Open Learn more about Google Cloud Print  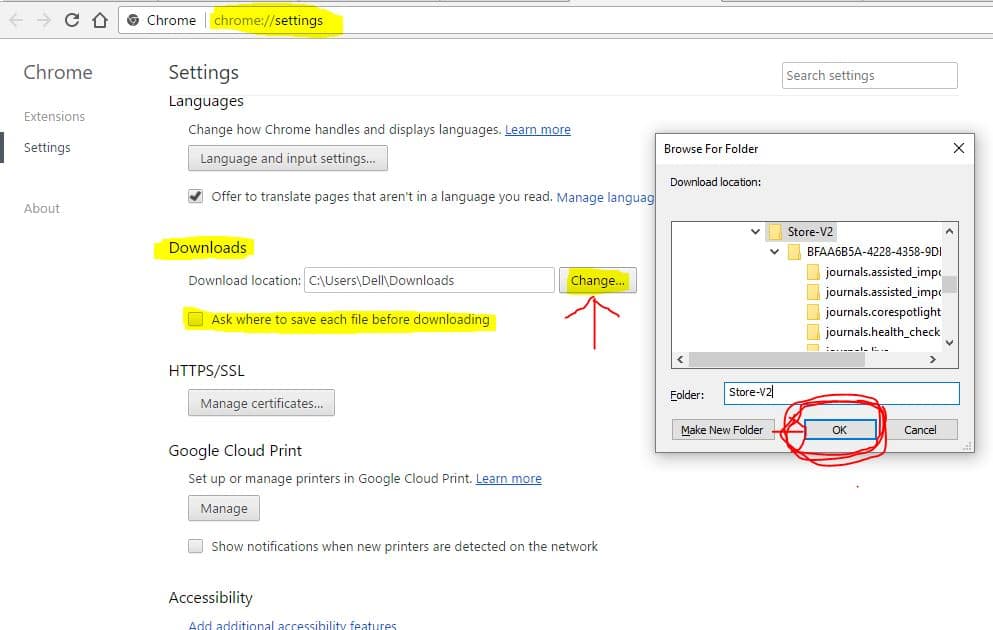509,479
